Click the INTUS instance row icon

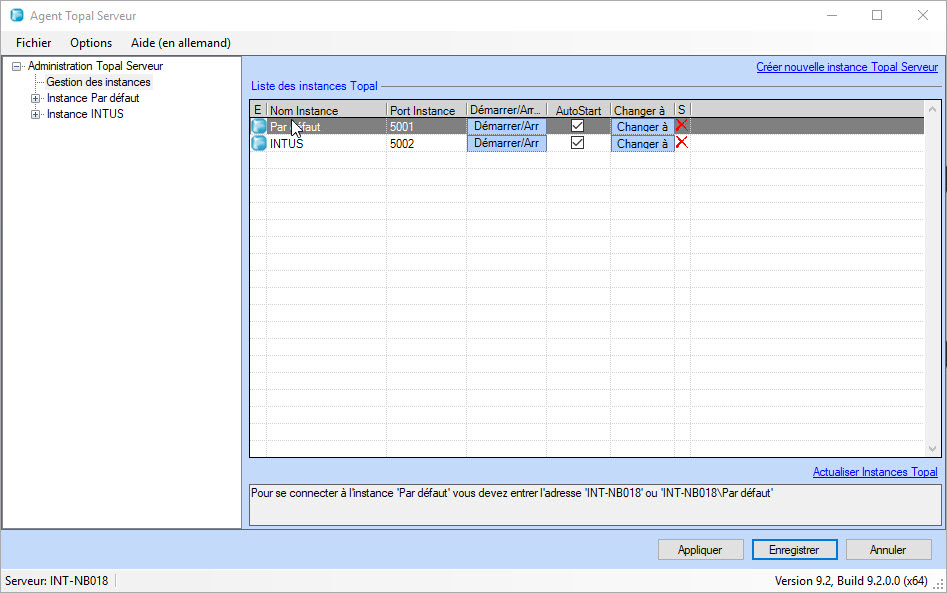258,143
